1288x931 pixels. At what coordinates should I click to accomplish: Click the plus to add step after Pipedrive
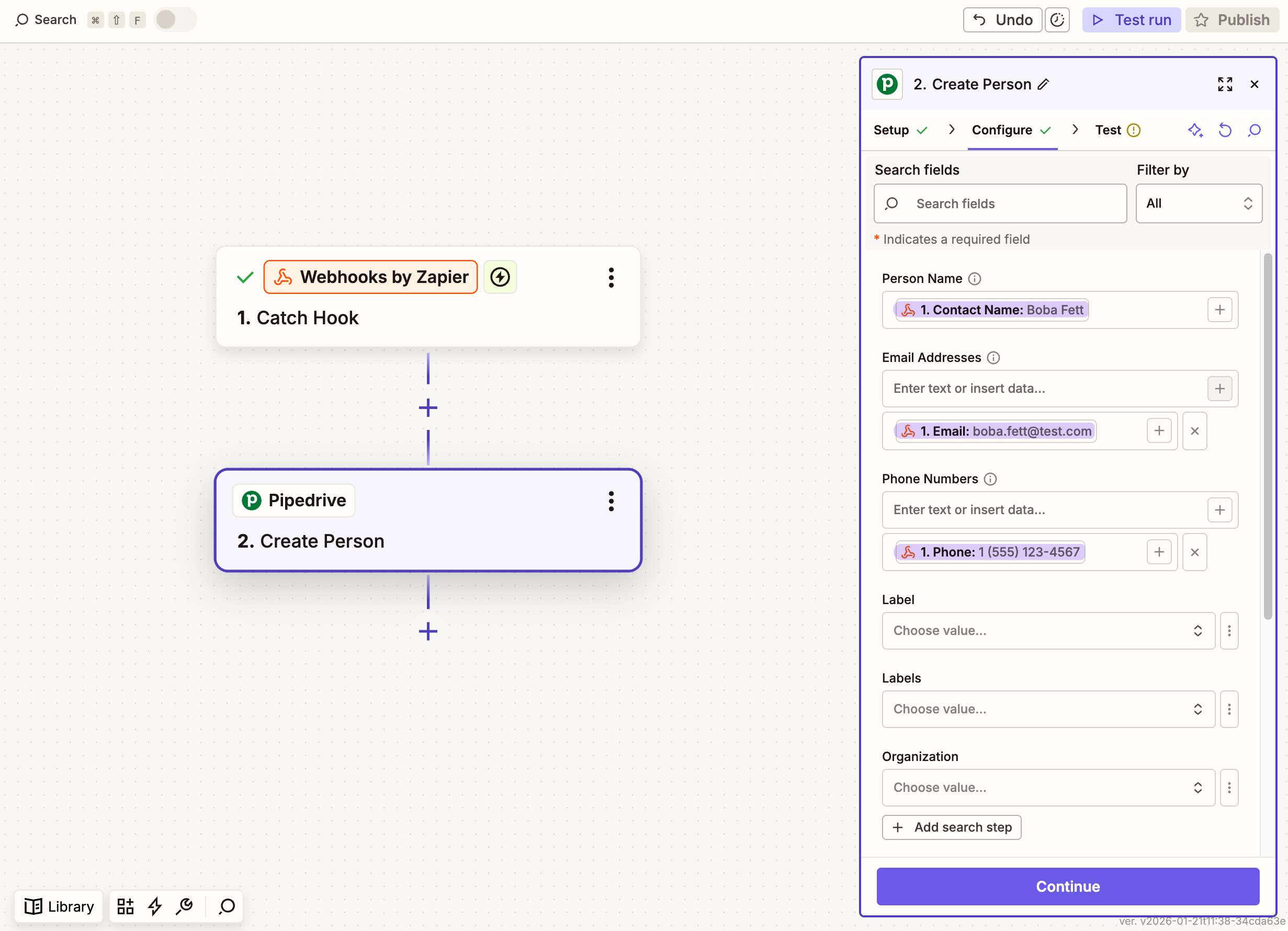click(427, 631)
